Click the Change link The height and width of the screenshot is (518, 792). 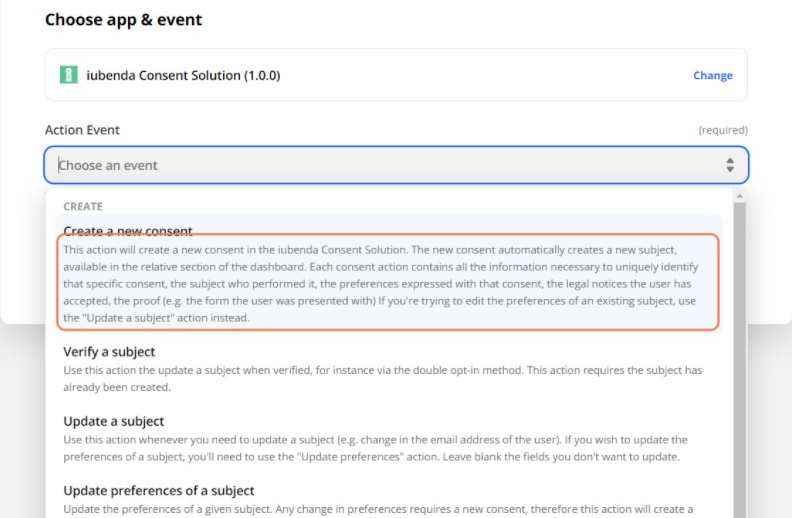pyautogui.click(x=712, y=76)
